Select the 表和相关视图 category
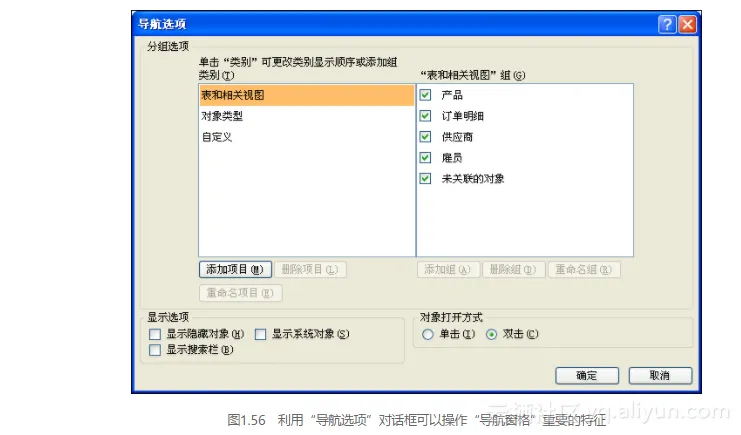This screenshot has height=435, width=741. click(307, 95)
